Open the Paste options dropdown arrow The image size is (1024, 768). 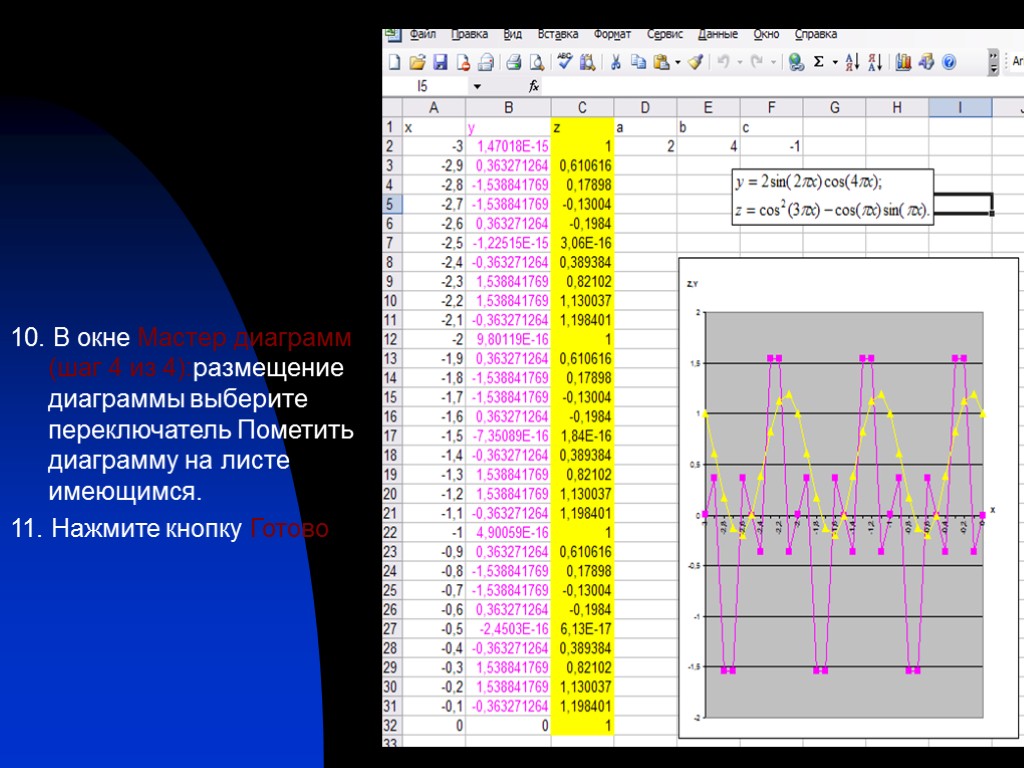[678, 62]
